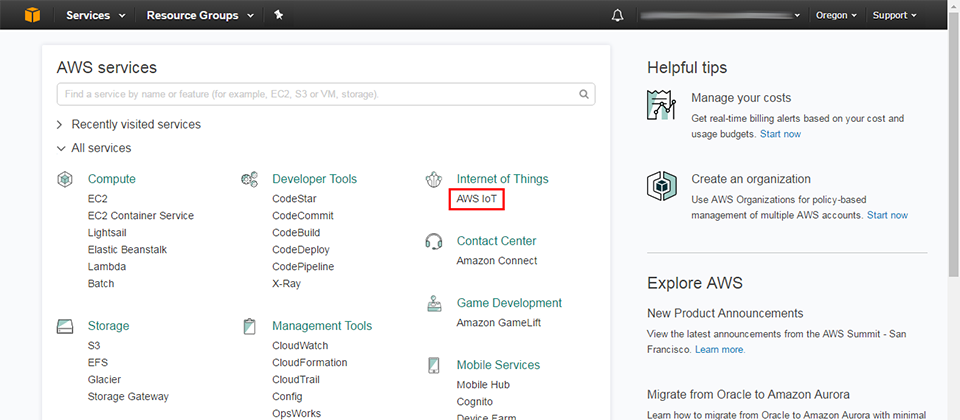Click Start now under Create an organization
Image resolution: width=960 pixels, height=420 pixels.
coord(888,216)
